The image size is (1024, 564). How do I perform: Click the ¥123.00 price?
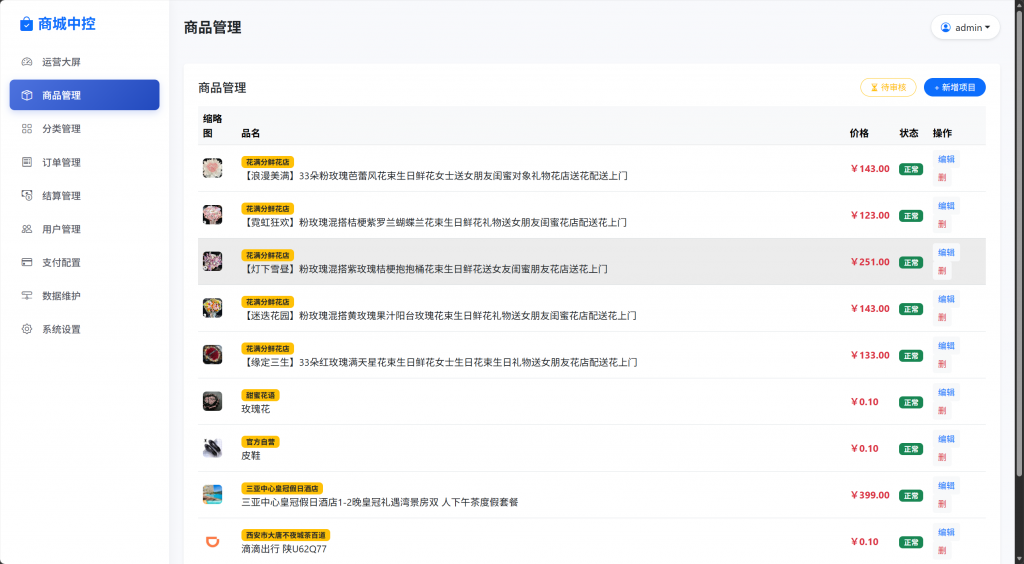(x=870, y=215)
